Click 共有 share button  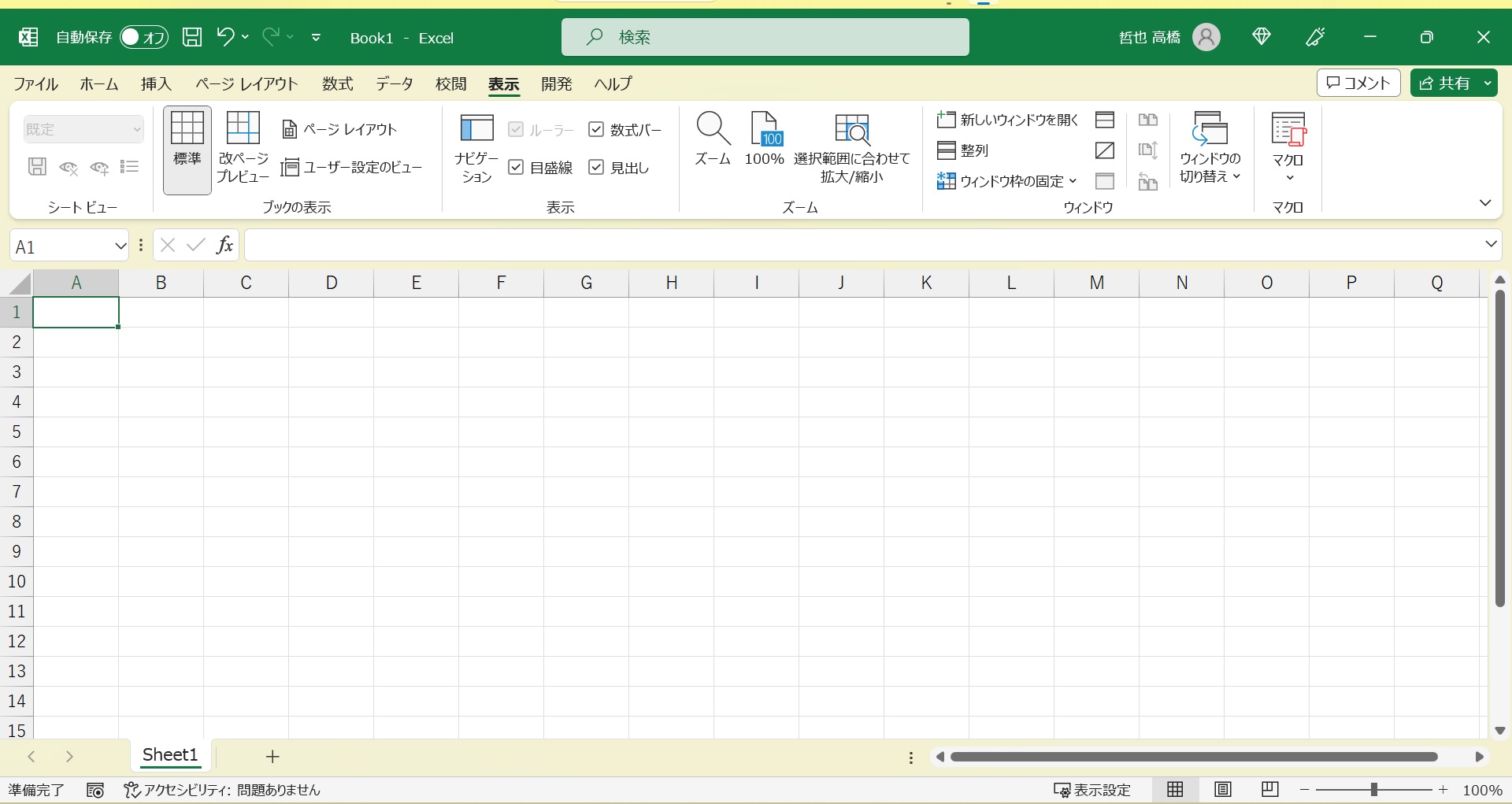1445,83
